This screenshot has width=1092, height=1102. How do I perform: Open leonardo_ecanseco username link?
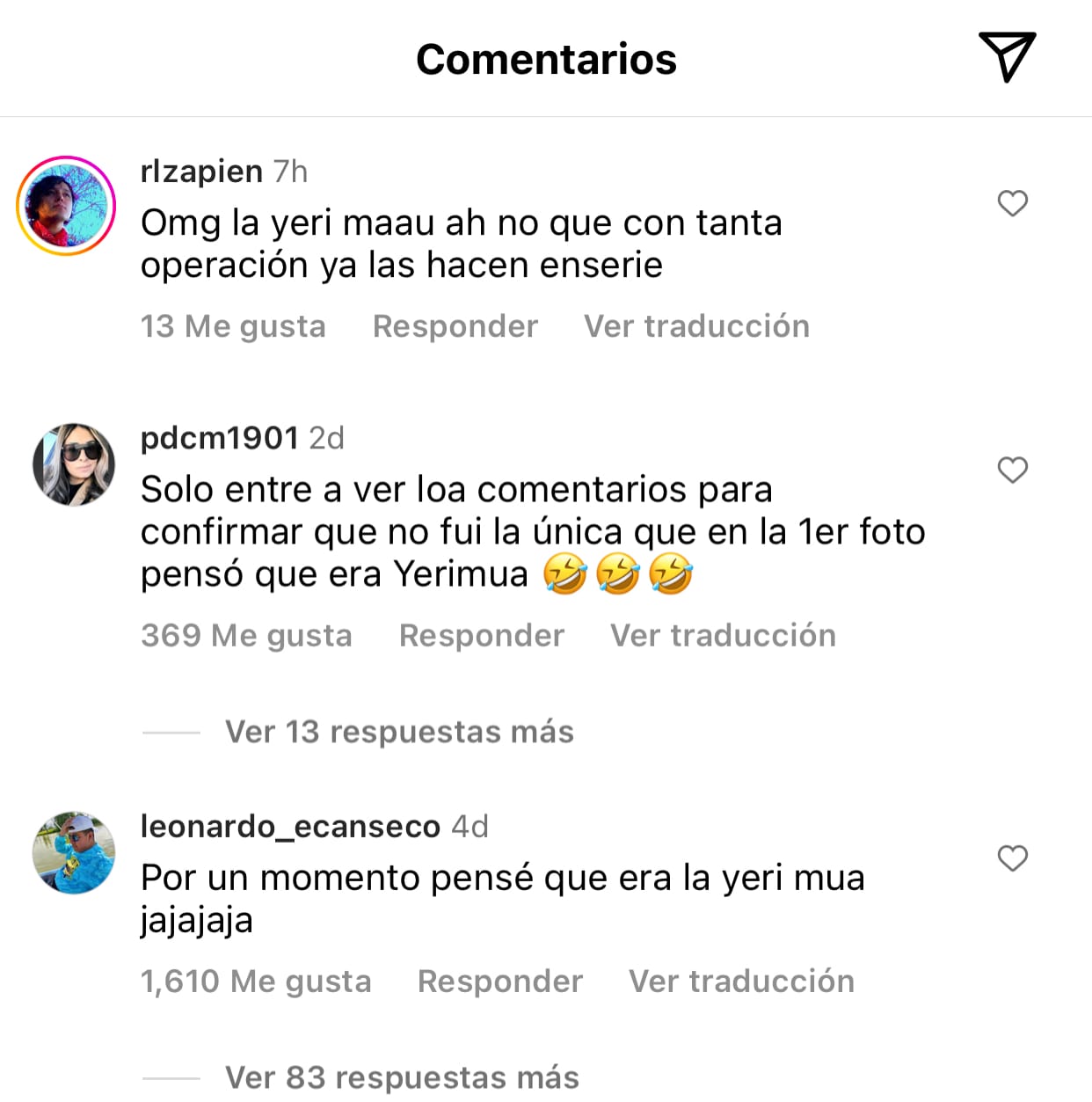290,827
